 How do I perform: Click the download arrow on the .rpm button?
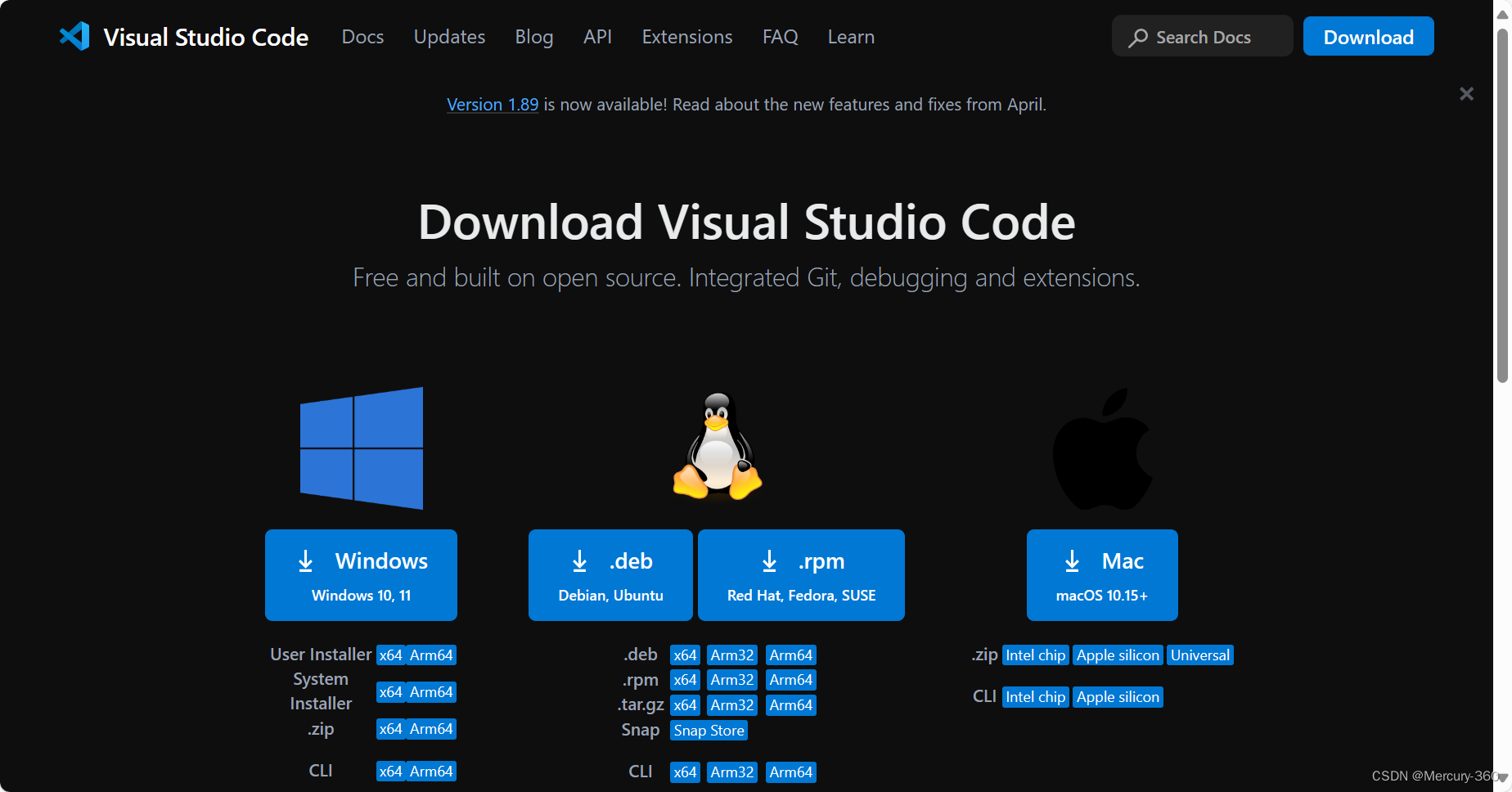[769, 561]
